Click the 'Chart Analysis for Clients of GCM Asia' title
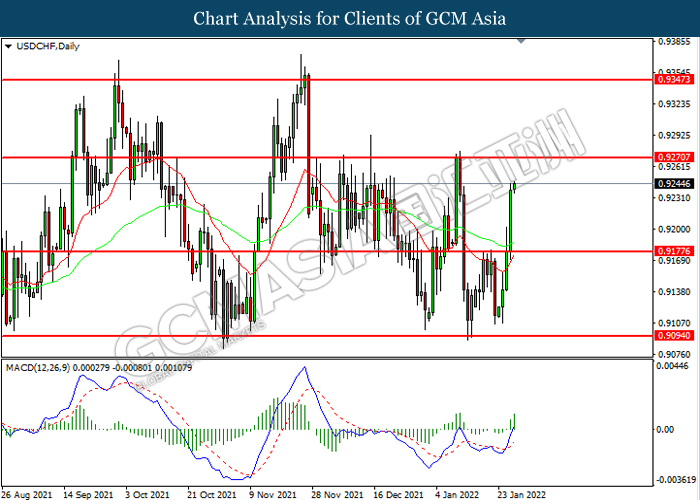Viewport: 700px width, 500px height. pyautogui.click(x=350, y=19)
